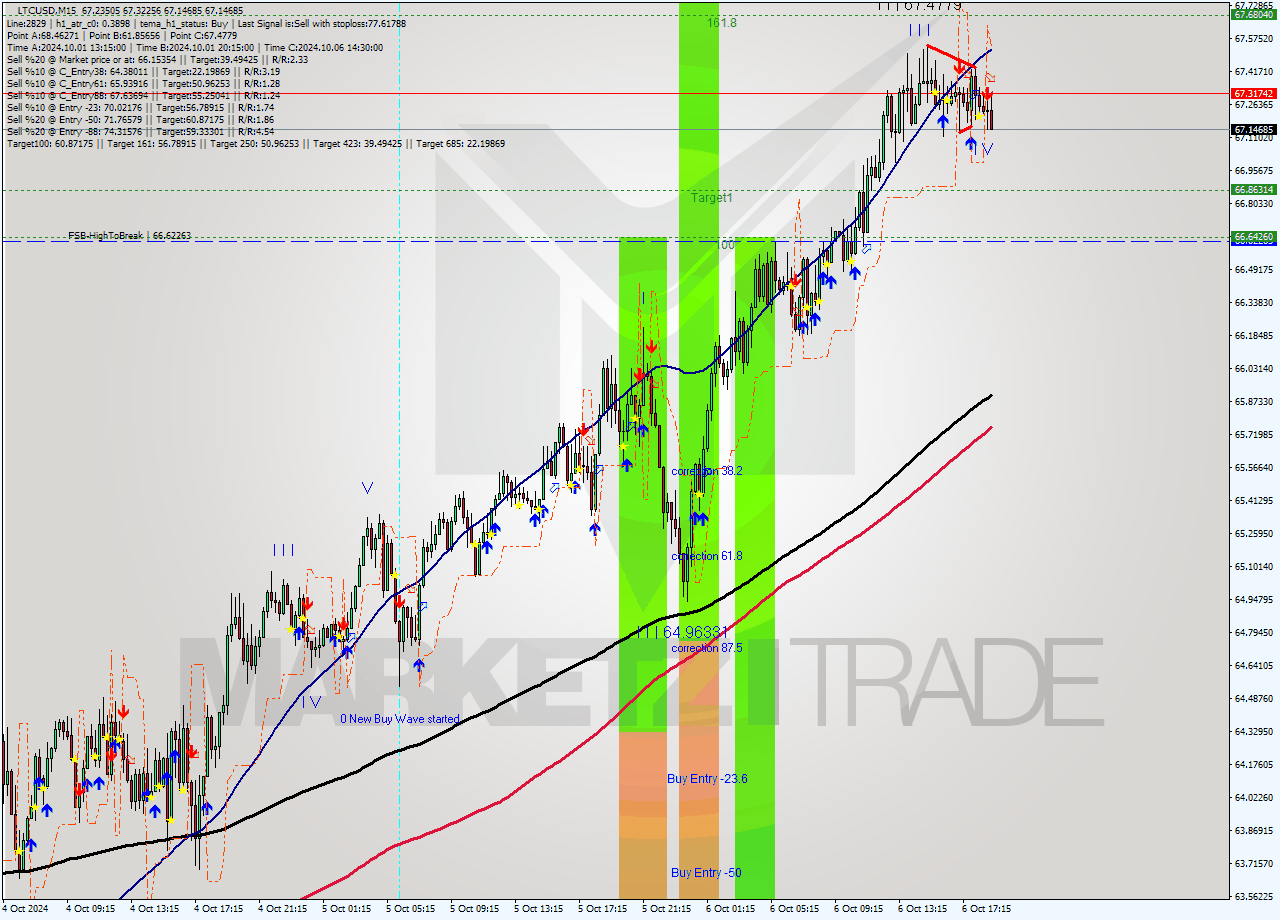Click the black 67.14685 current price tag
This screenshot has height=920, width=1280.
click(1253, 129)
